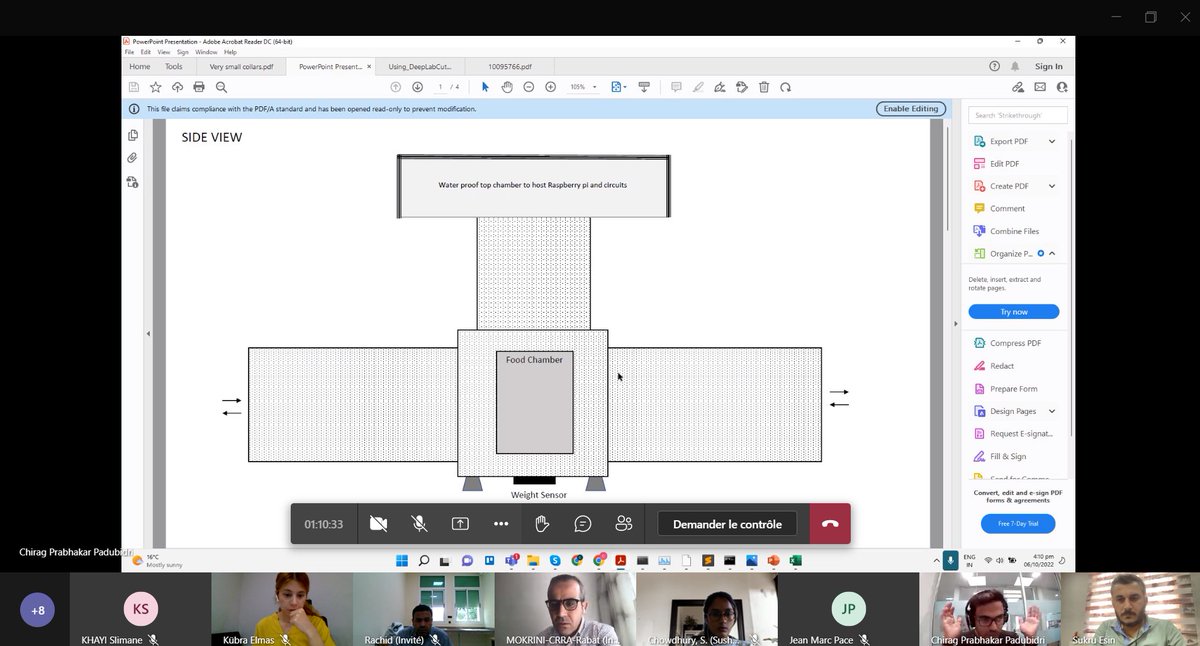Collapse the right tools pane arrow
Screen dimensions: 1200x646
956,324
